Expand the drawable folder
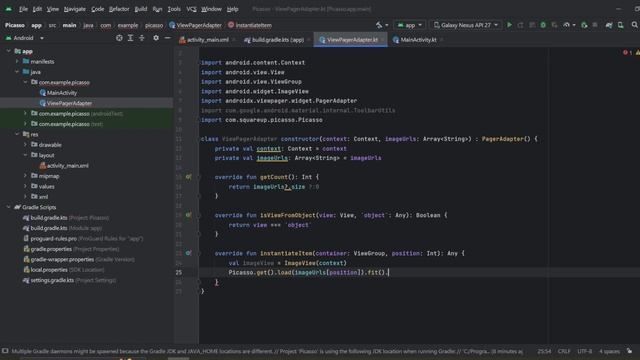The width and height of the screenshot is (640, 360). [25, 145]
